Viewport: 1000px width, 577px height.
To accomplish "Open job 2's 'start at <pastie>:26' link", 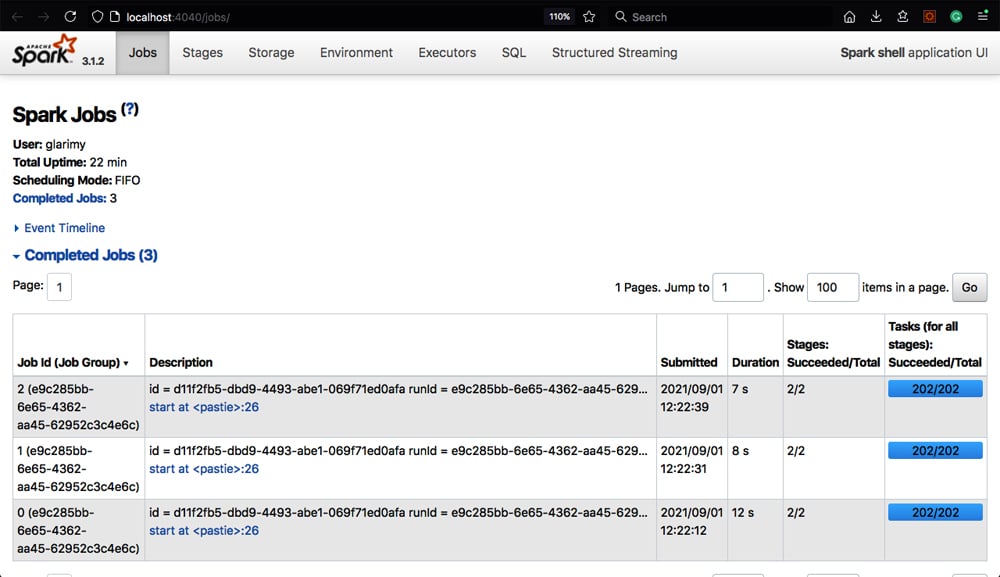I will pos(204,407).
